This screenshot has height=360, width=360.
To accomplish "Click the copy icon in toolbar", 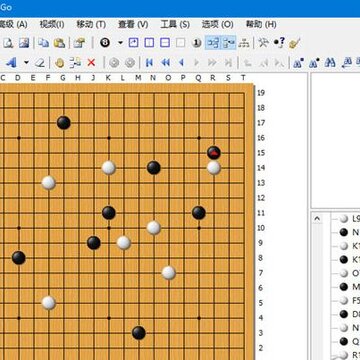I will click(x=43, y=43).
